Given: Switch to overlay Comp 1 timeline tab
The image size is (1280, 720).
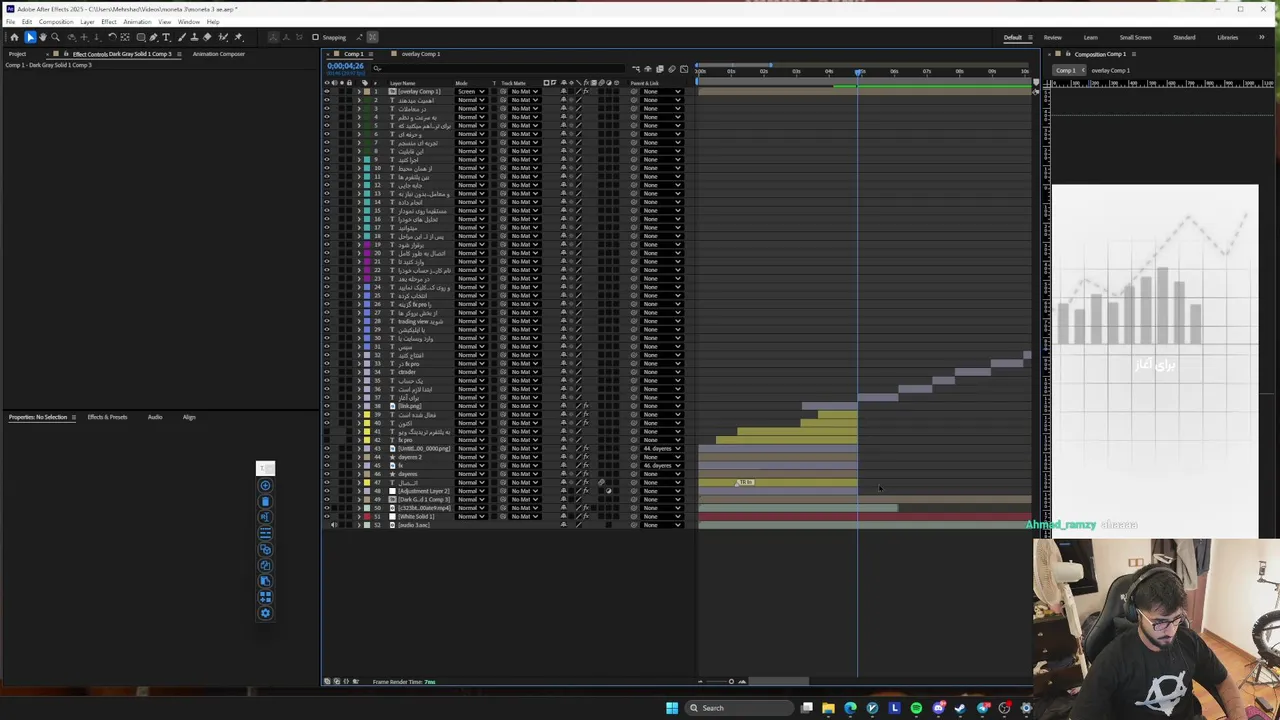Looking at the screenshot, I should pos(421,54).
